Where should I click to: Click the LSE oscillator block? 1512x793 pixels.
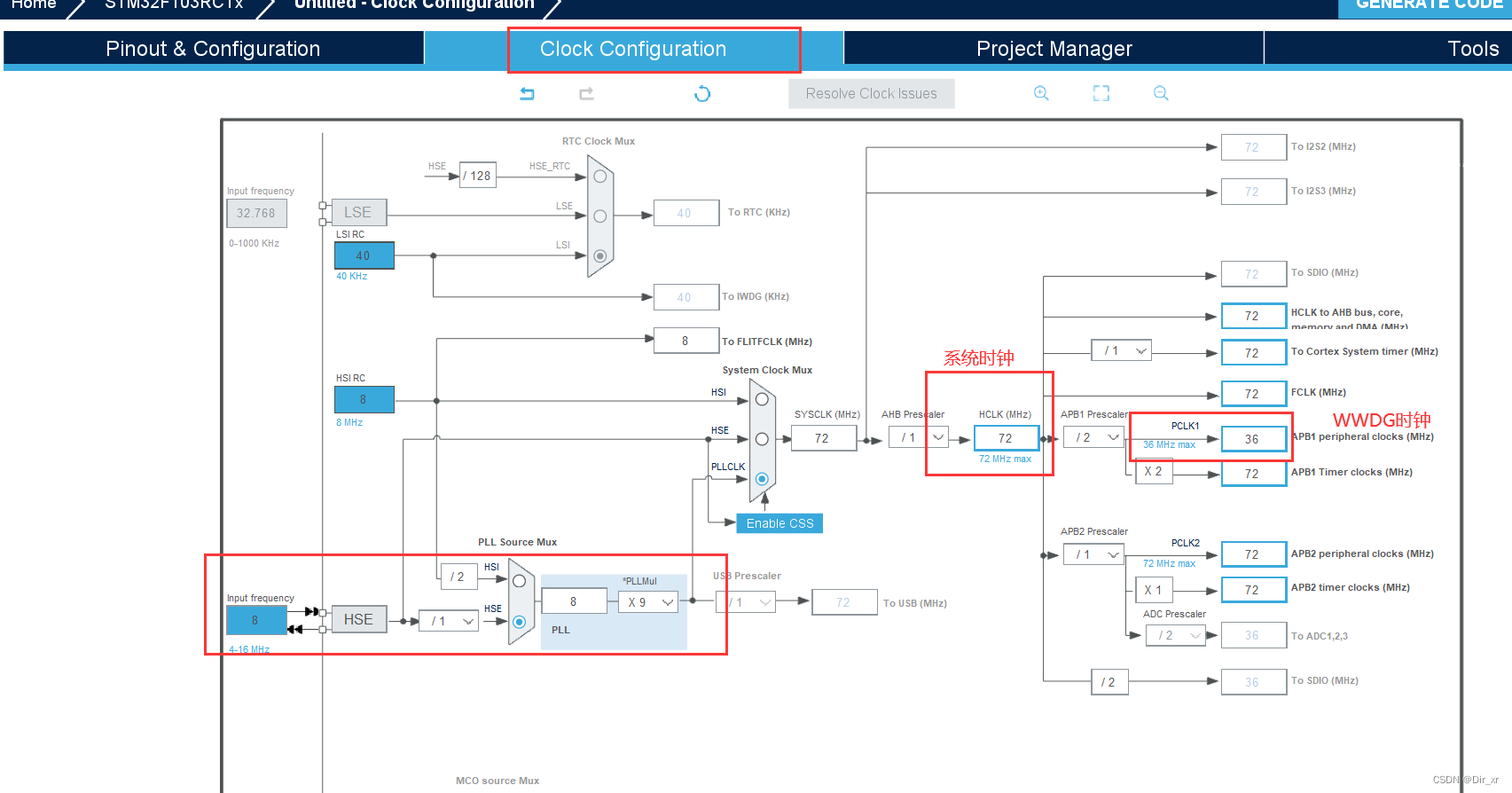pos(358,212)
